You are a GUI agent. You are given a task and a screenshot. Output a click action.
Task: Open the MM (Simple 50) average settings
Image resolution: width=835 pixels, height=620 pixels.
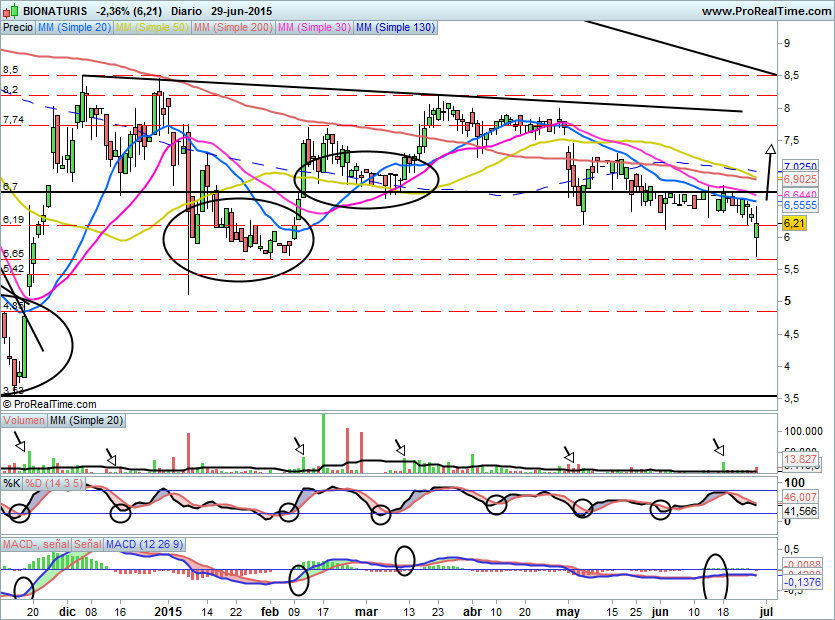tap(152, 28)
